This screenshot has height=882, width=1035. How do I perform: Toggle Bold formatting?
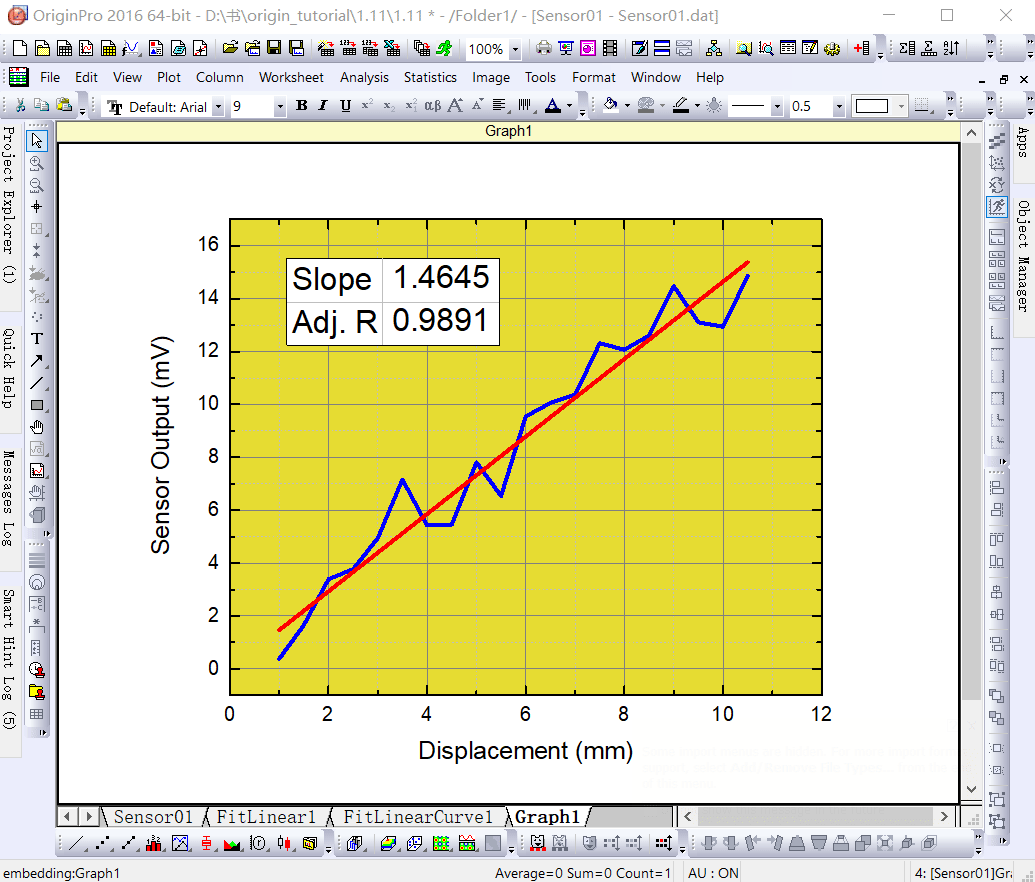302,106
